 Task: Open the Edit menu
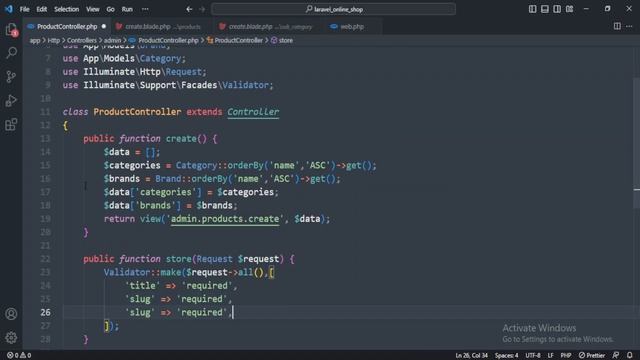point(42,9)
